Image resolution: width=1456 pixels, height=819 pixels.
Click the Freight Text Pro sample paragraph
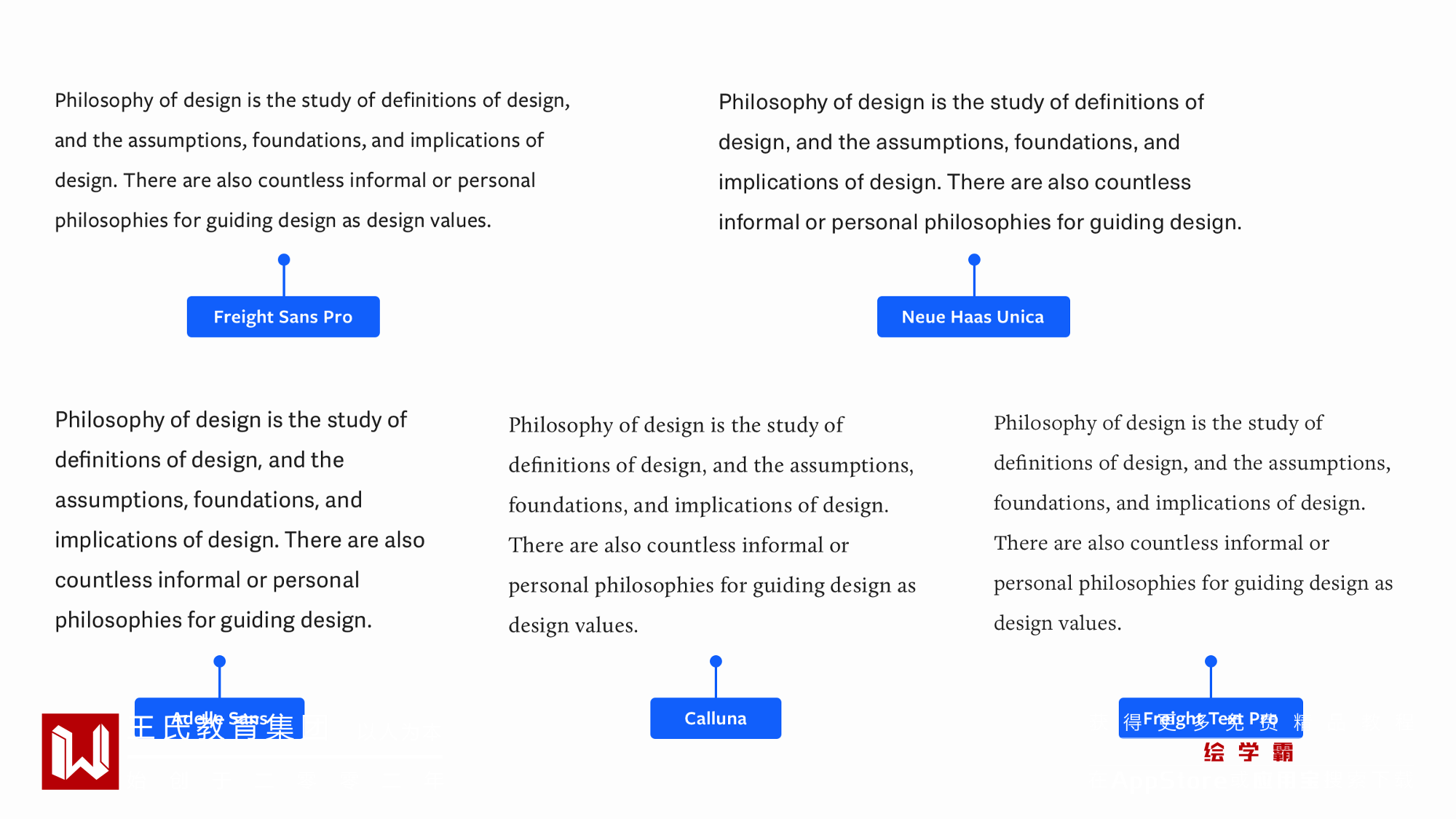(1192, 523)
